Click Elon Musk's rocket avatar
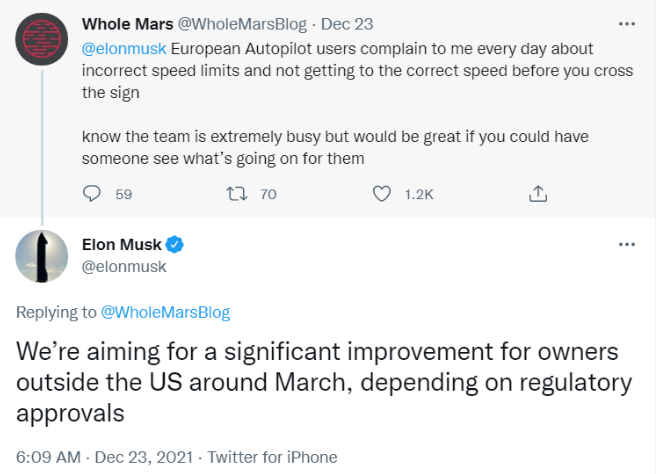Viewport: 667px width, 474px height. coord(42,256)
